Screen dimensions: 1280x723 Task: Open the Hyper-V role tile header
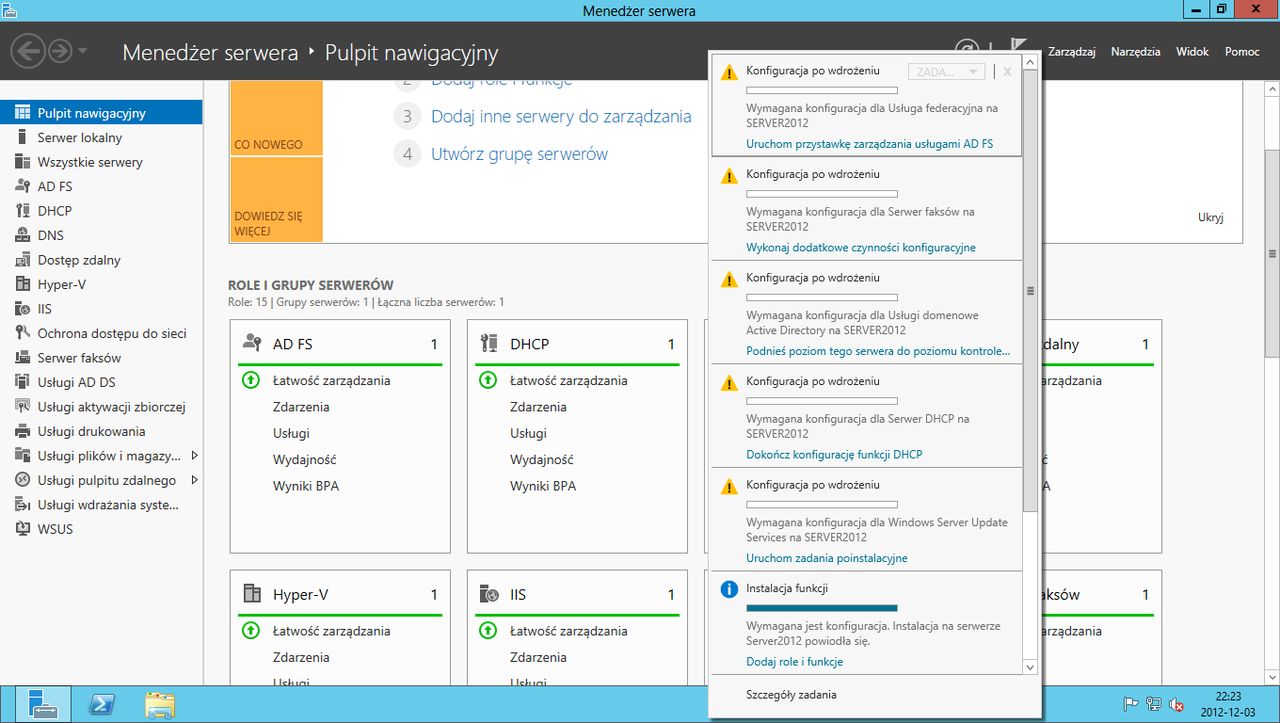click(340, 595)
